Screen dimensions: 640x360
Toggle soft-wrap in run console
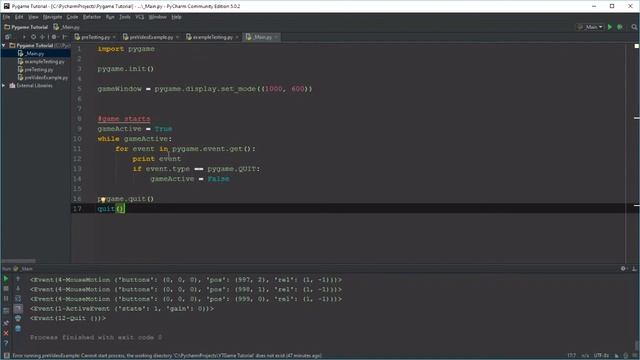[18, 298]
